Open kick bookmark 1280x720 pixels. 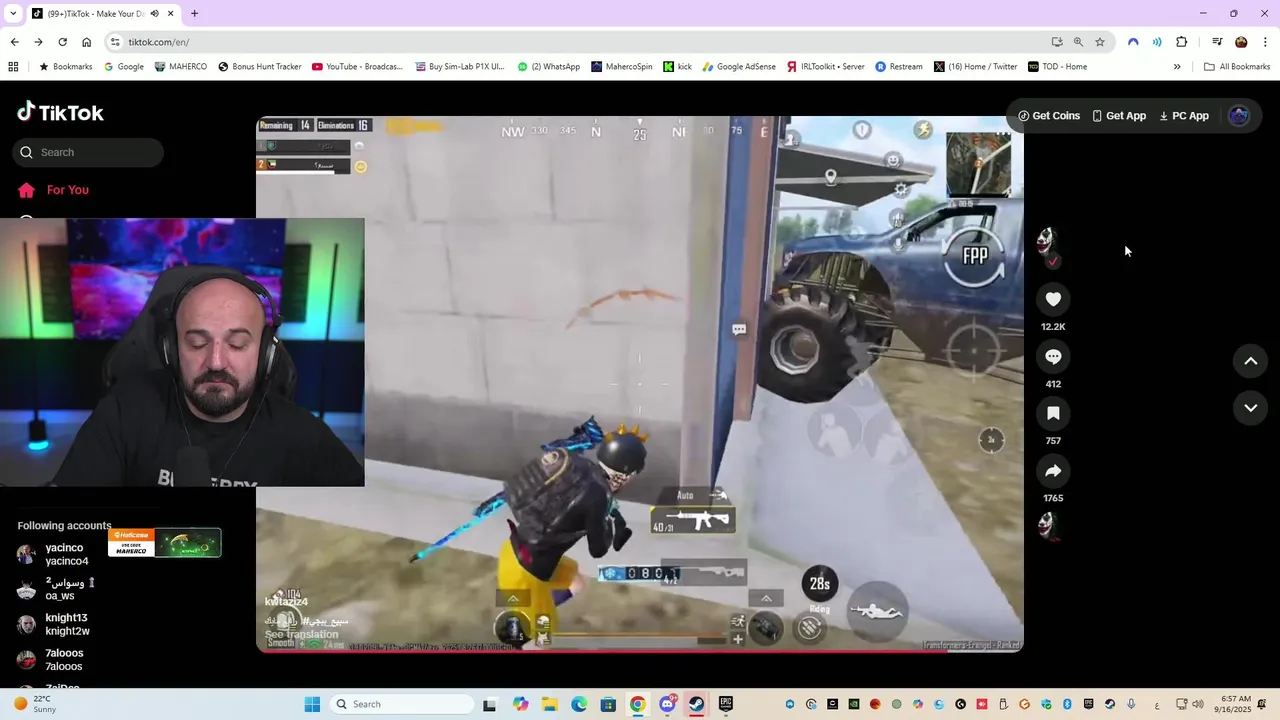coord(677,67)
